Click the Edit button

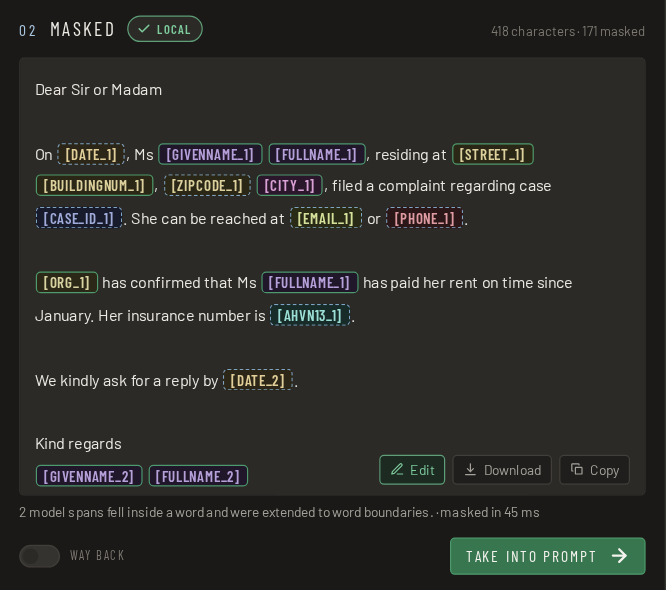point(412,470)
